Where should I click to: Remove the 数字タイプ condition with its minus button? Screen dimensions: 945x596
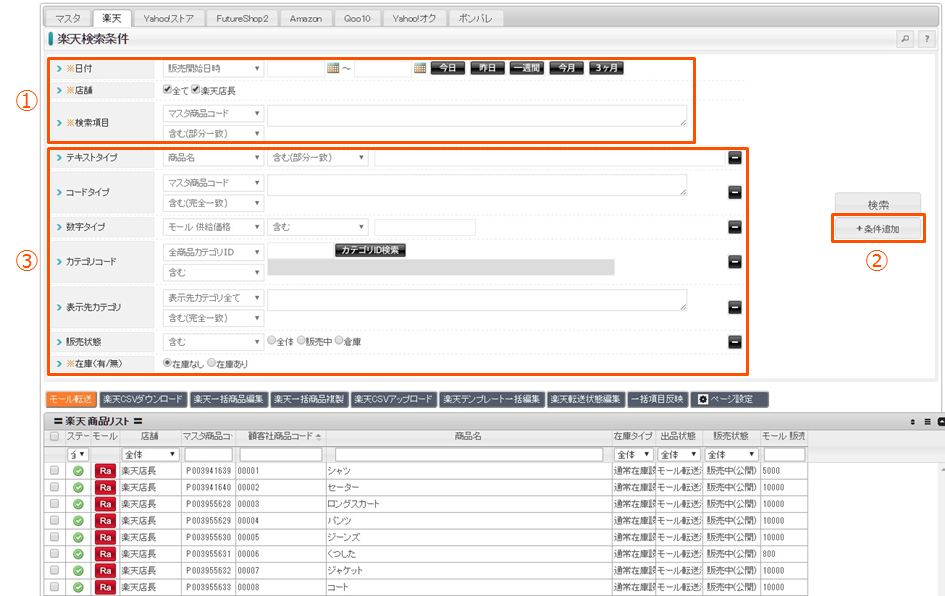pyautogui.click(x=735, y=227)
